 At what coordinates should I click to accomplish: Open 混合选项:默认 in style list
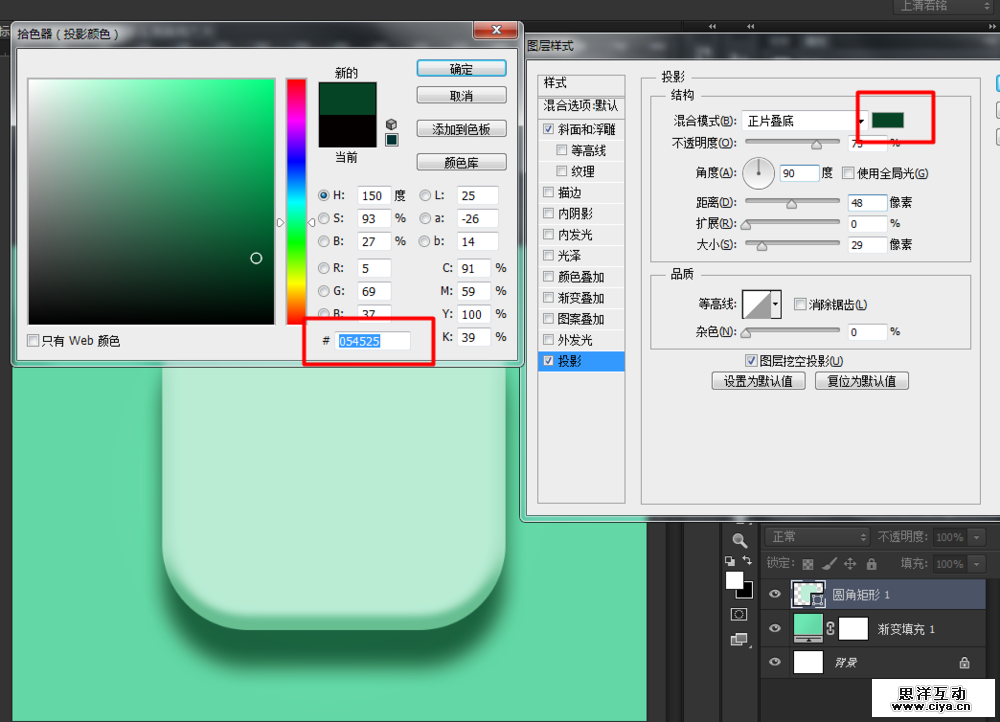tap(581, 106)
